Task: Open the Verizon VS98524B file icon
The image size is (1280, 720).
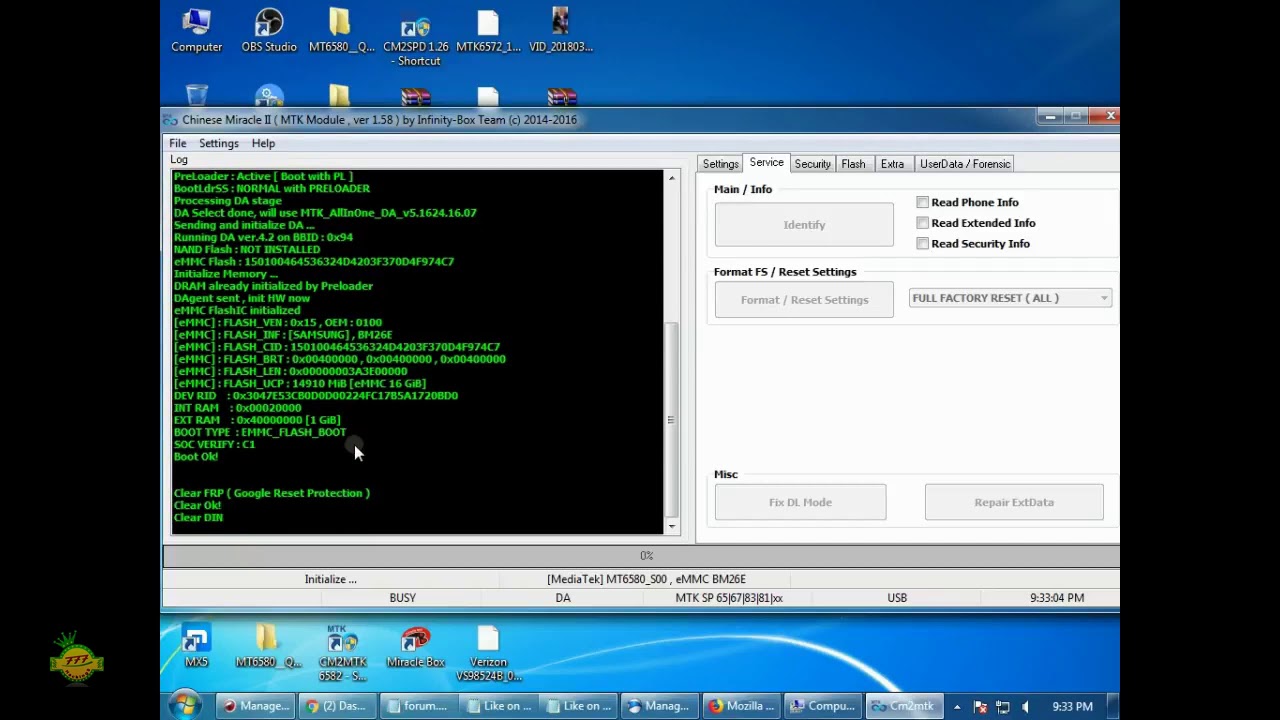Action: [x=488, y=653]
